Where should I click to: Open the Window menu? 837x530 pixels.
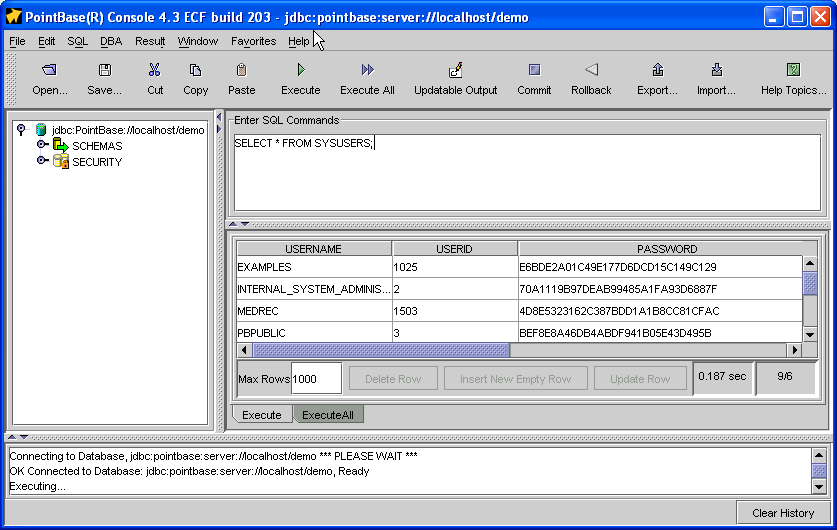click(x=198, y=41)
